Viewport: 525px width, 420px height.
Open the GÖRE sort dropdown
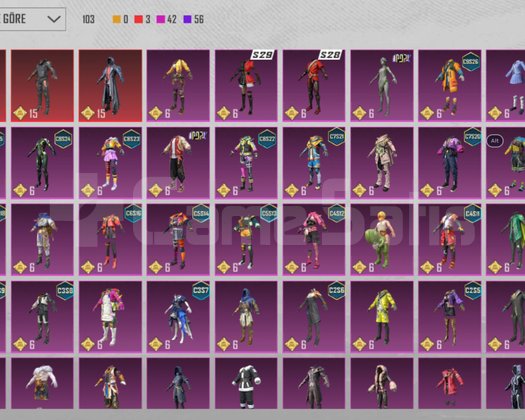point(32,19)
